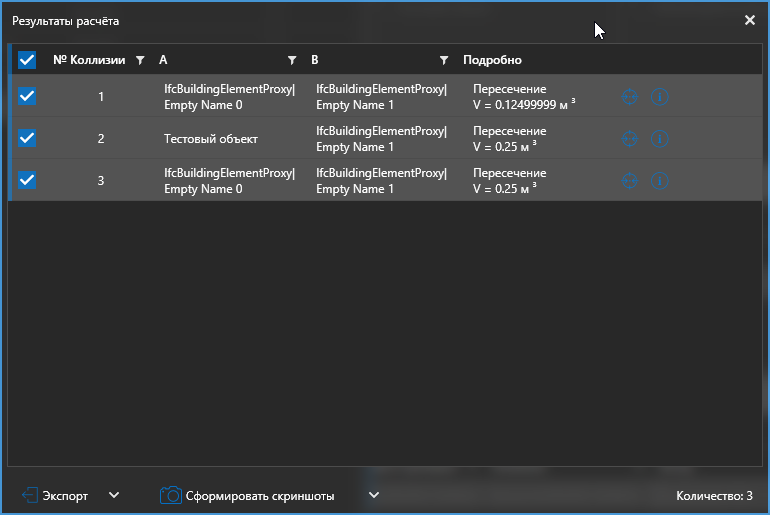Show info for collision 2
The height and width of the screenshot is (515, 770).
pyautogui.click(x=660, y=139)
